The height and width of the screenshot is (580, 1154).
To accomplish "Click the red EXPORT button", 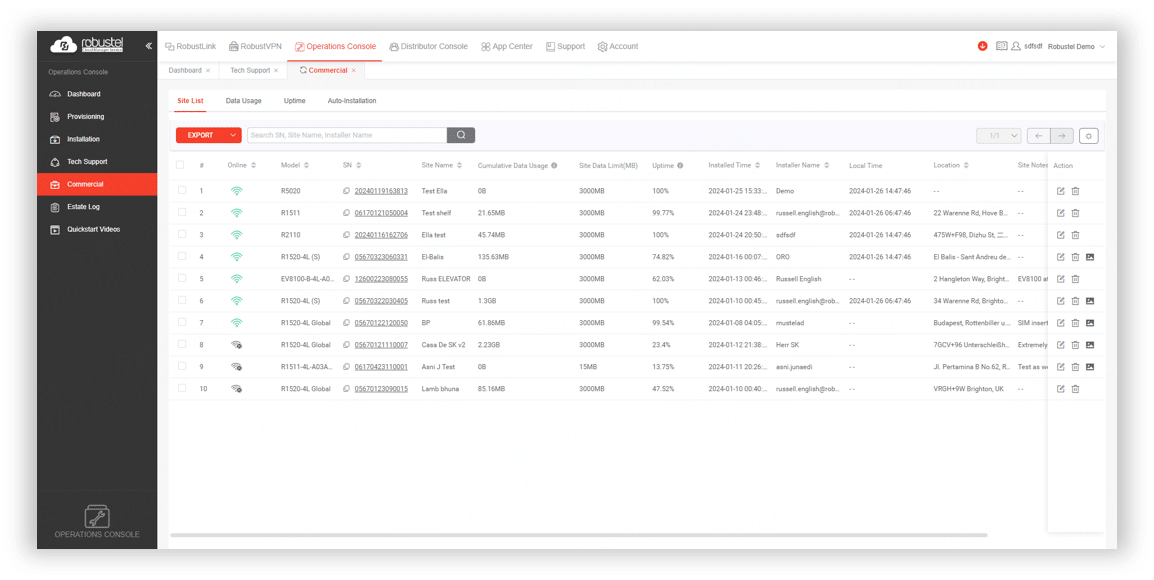I will tap(200, 135).
